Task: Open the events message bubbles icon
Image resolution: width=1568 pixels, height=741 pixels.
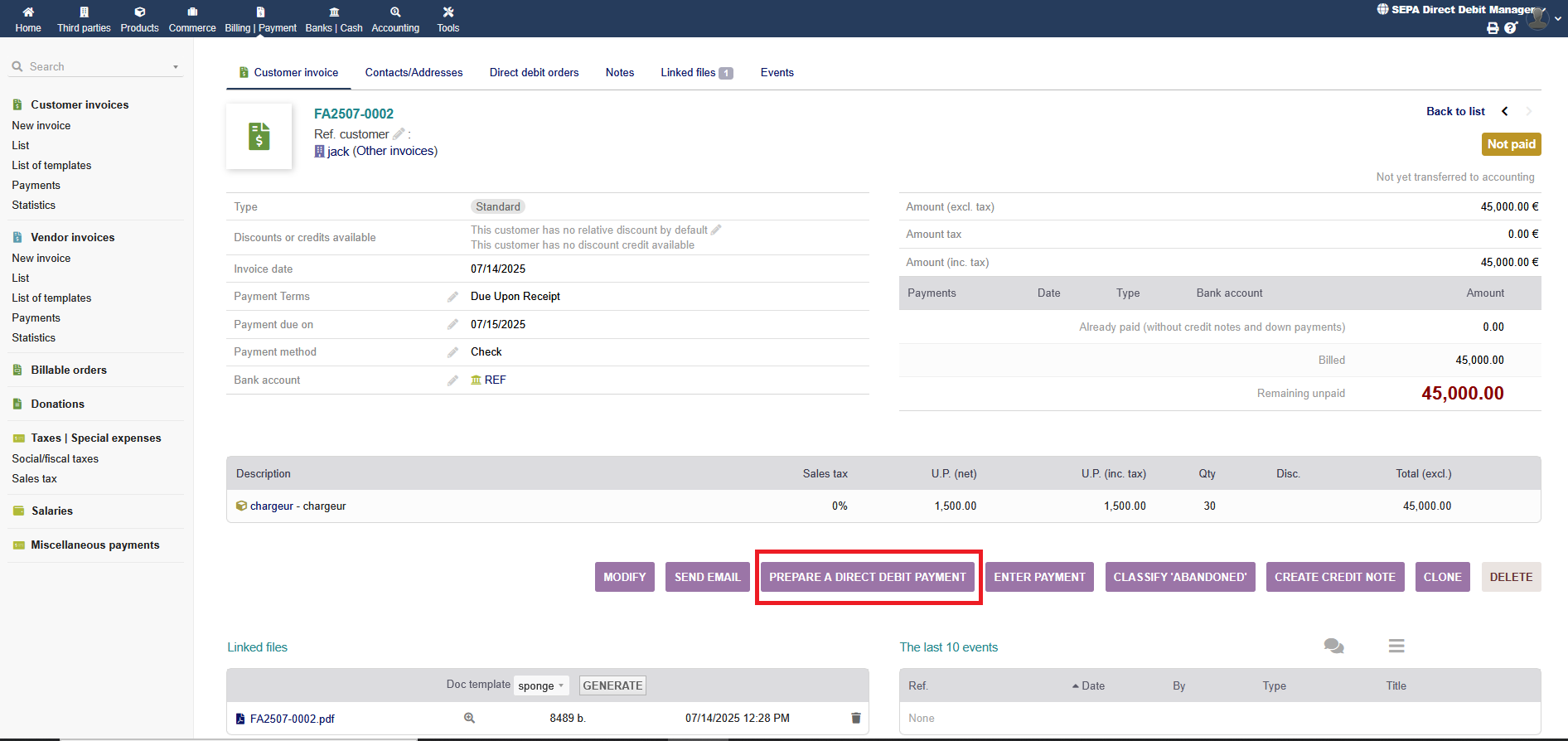Action: (x=1333, y=647)
